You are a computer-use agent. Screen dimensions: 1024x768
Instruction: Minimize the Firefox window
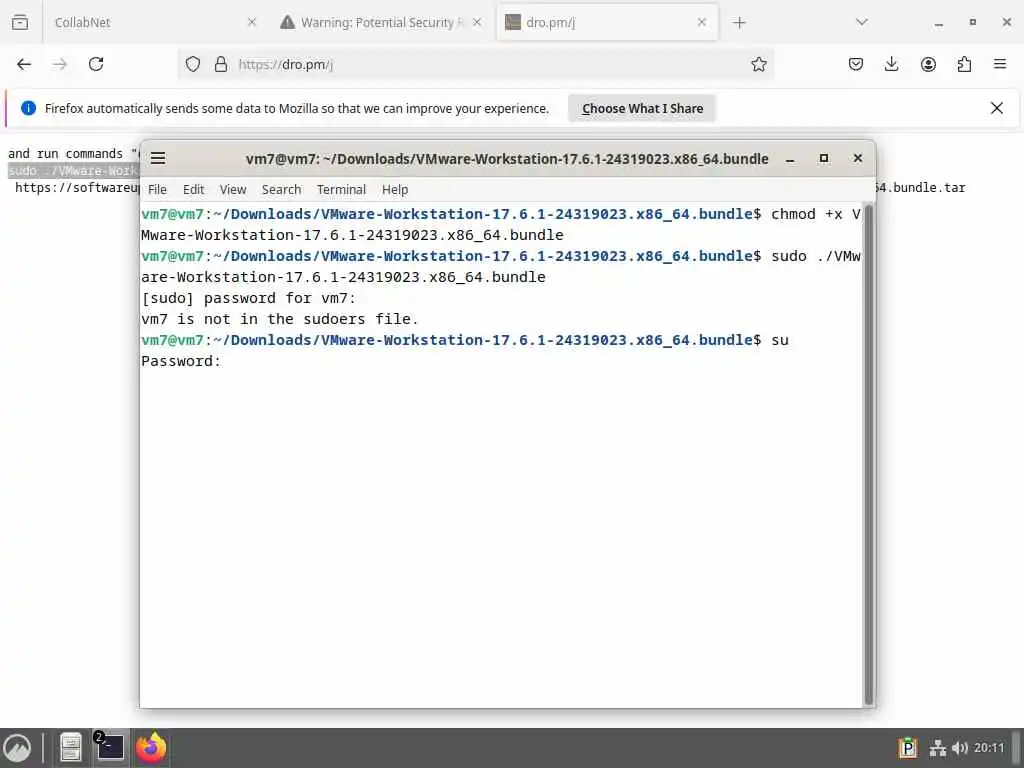coord(938,23)
